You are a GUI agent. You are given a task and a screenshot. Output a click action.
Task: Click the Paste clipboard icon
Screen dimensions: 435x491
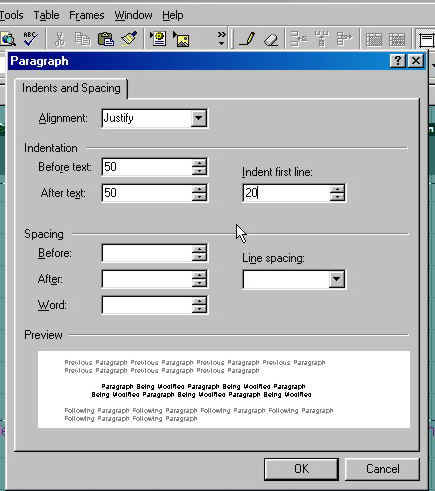[x=106, y=39]
